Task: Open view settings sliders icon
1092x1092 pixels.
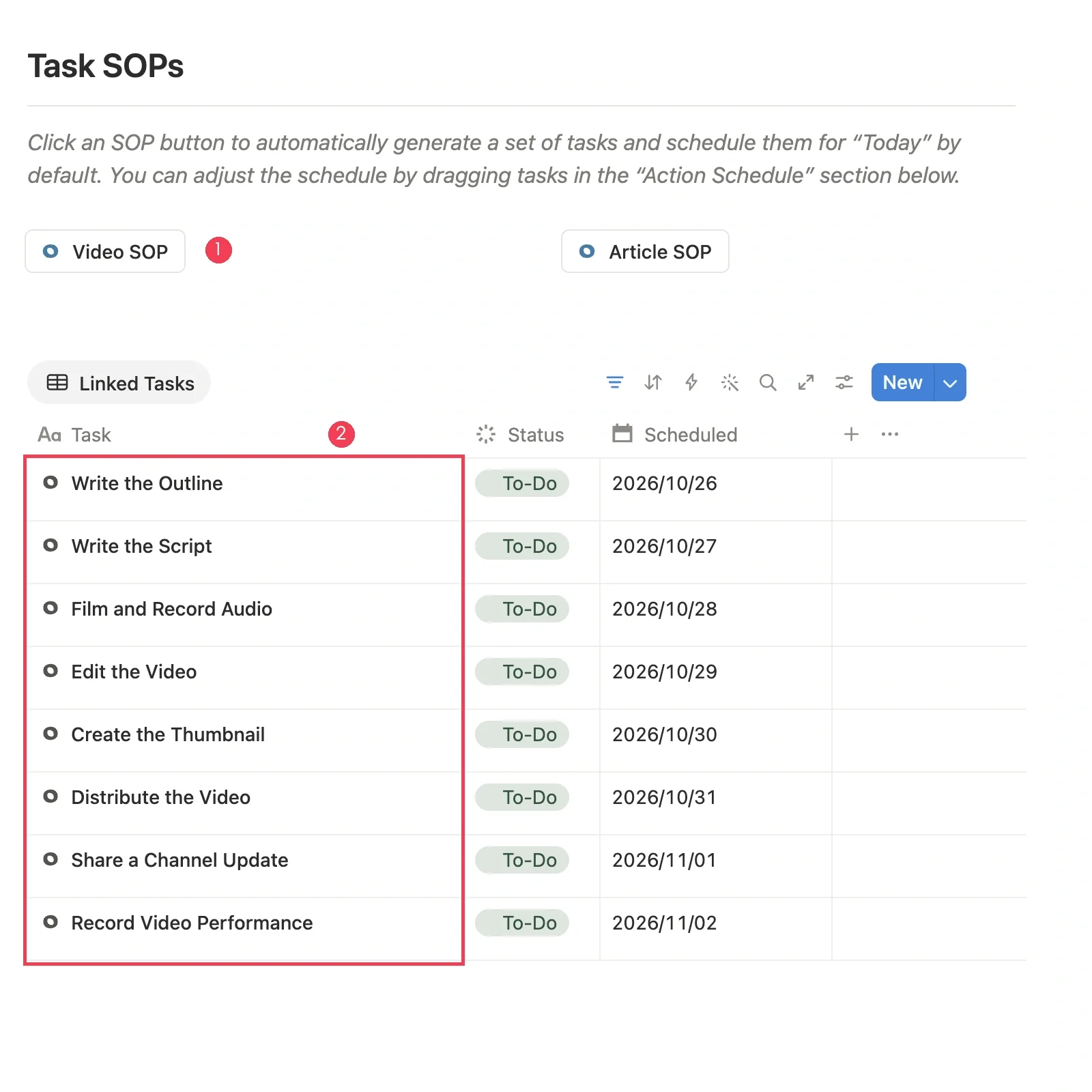Action: pyautogui.click(x=844, y=382)
